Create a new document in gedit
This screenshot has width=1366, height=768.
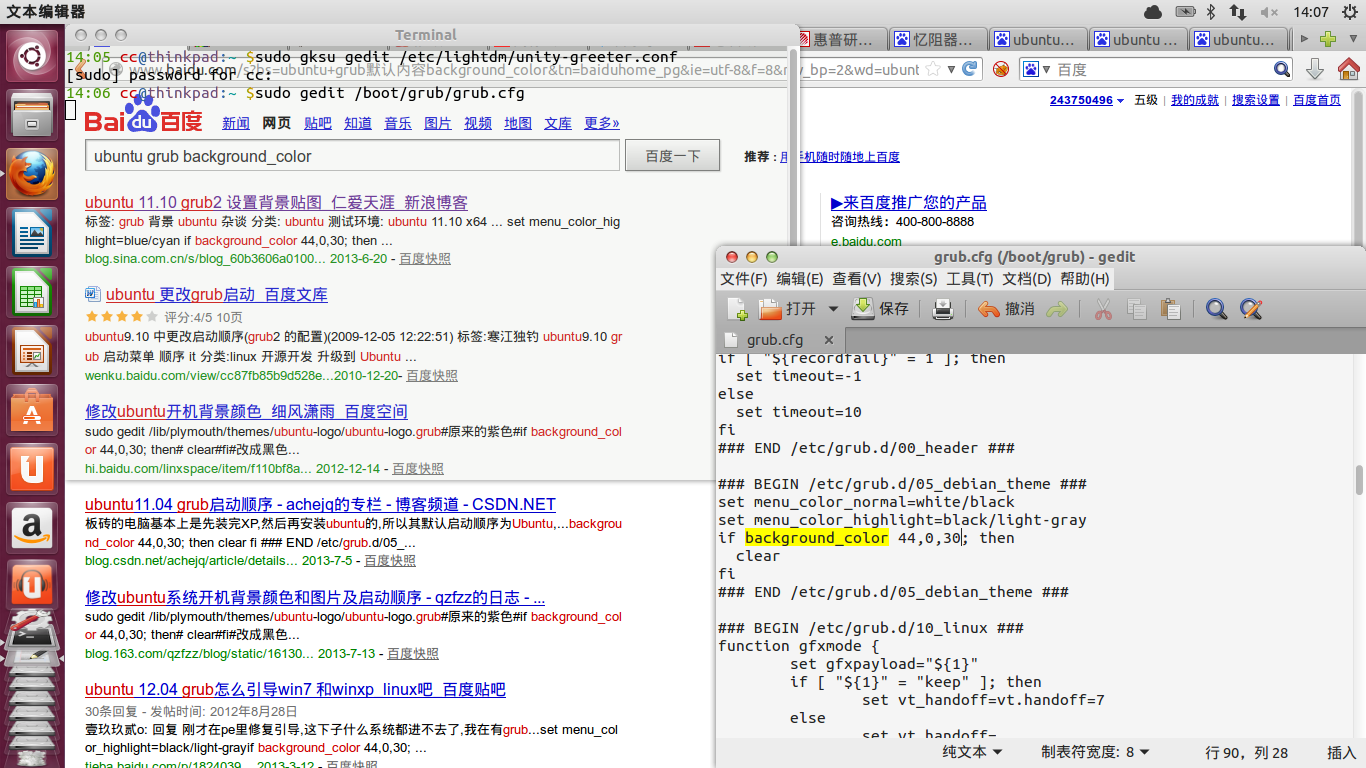737,309
